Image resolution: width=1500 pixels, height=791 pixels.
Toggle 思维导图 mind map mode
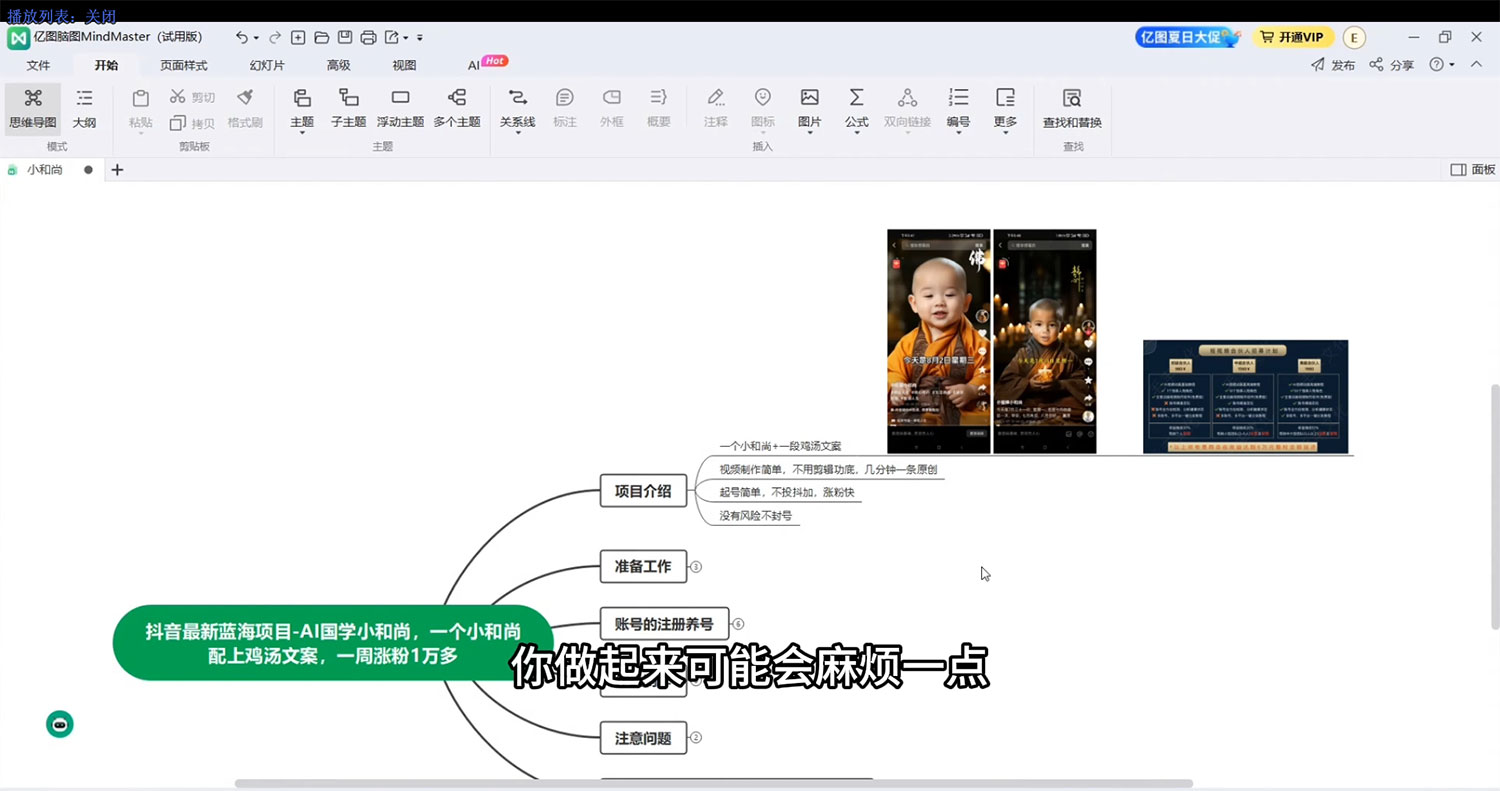click(x=32, y=108)
